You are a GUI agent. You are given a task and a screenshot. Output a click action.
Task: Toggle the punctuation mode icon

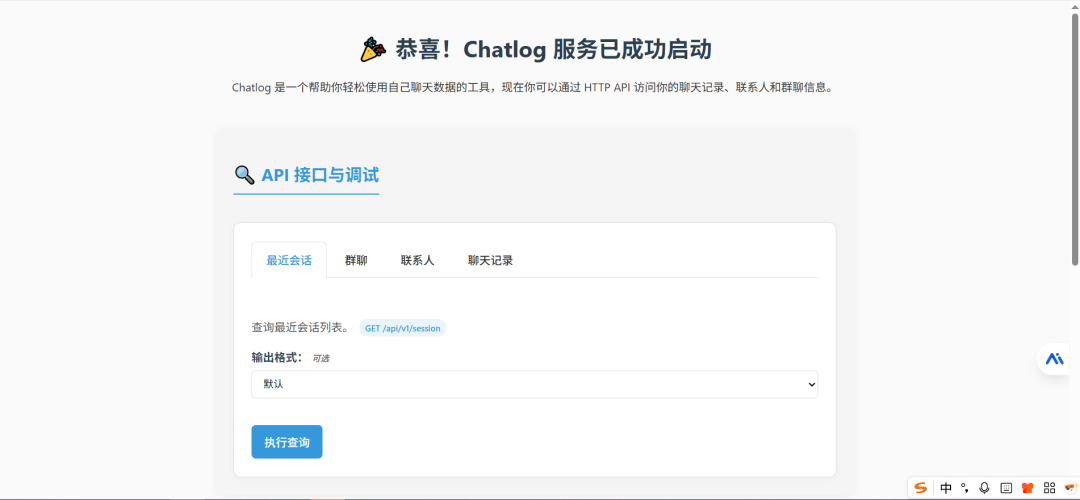point(965,488)
